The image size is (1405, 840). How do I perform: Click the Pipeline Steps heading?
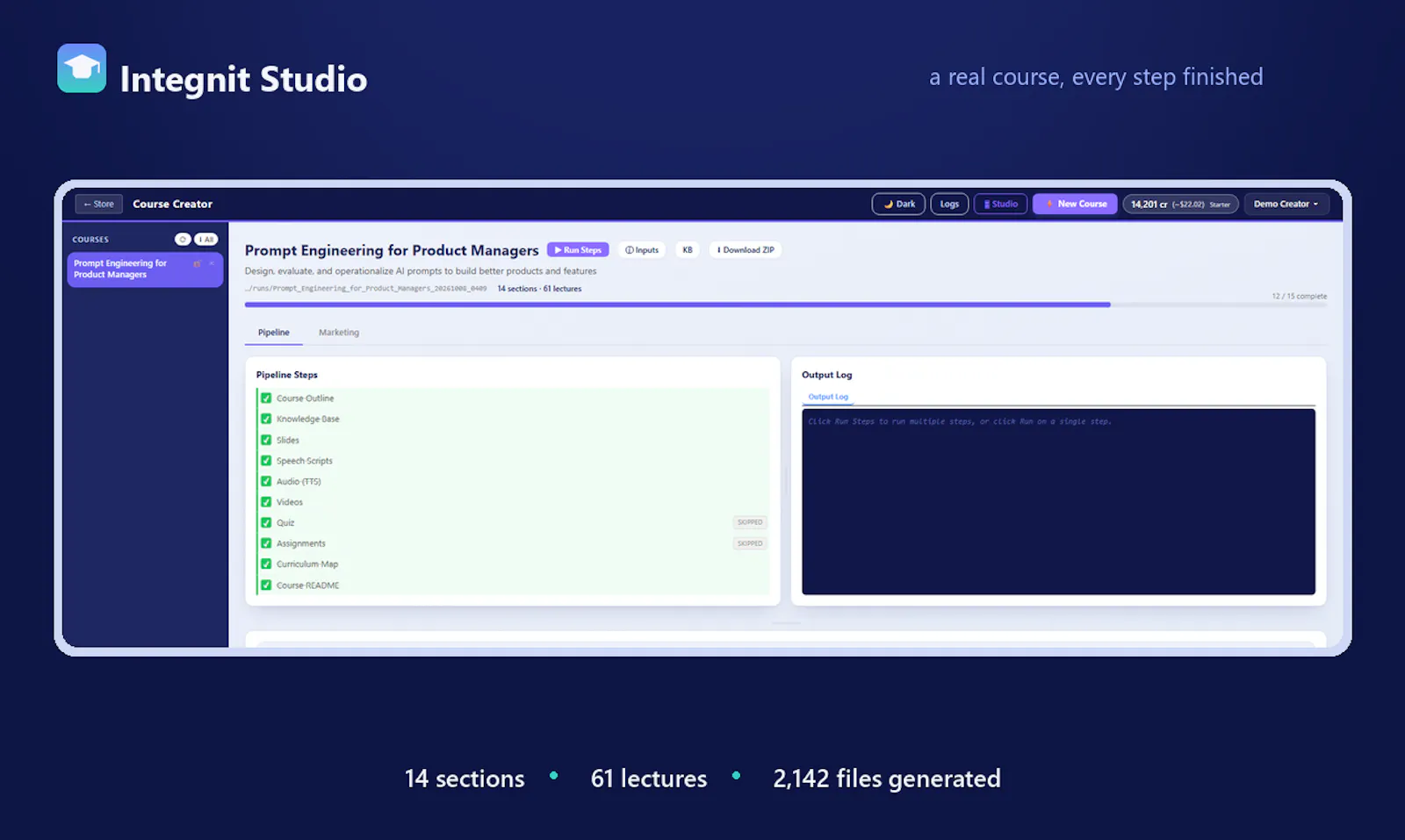[286, 375]
